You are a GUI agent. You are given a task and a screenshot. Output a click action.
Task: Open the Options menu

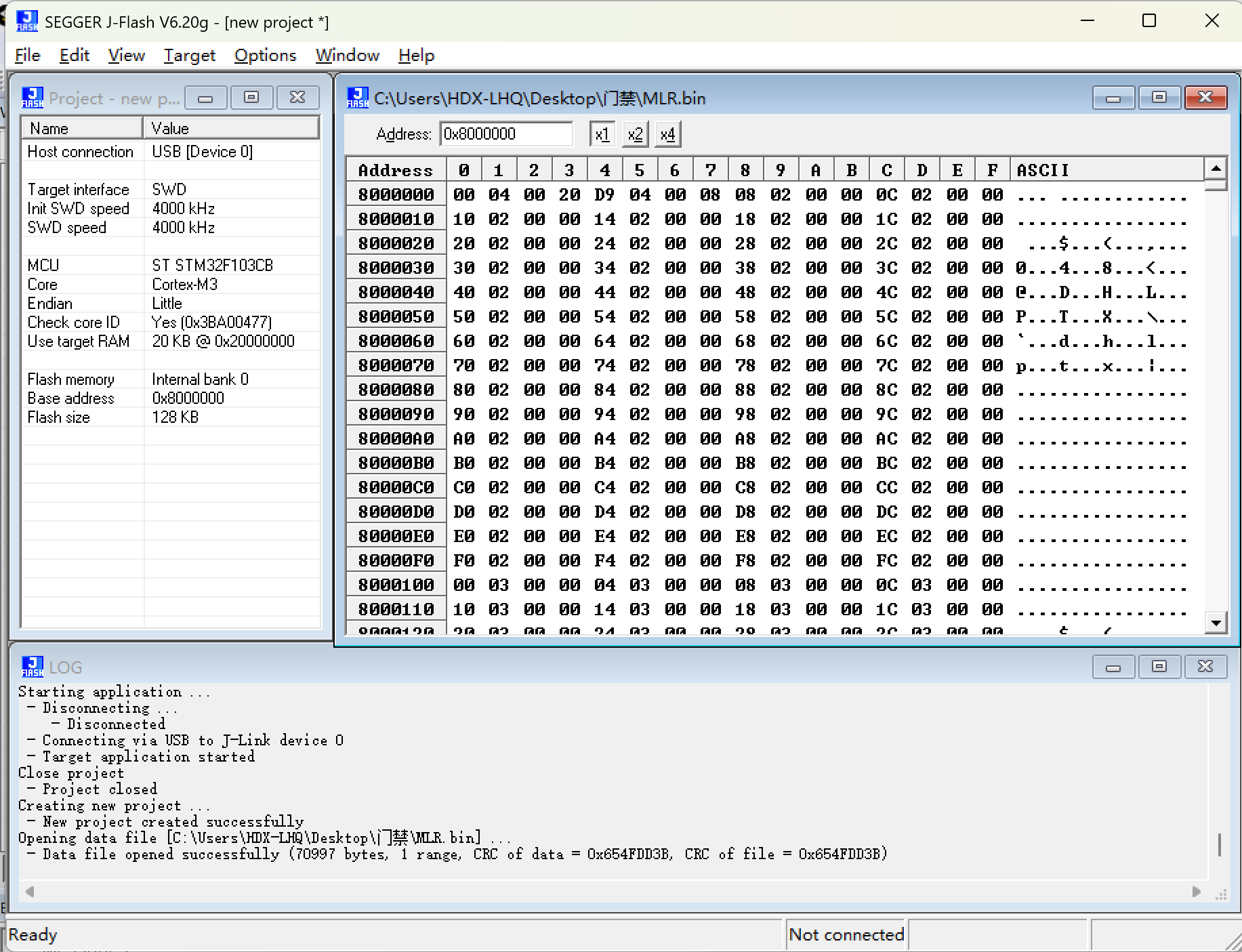coord(265,55)
